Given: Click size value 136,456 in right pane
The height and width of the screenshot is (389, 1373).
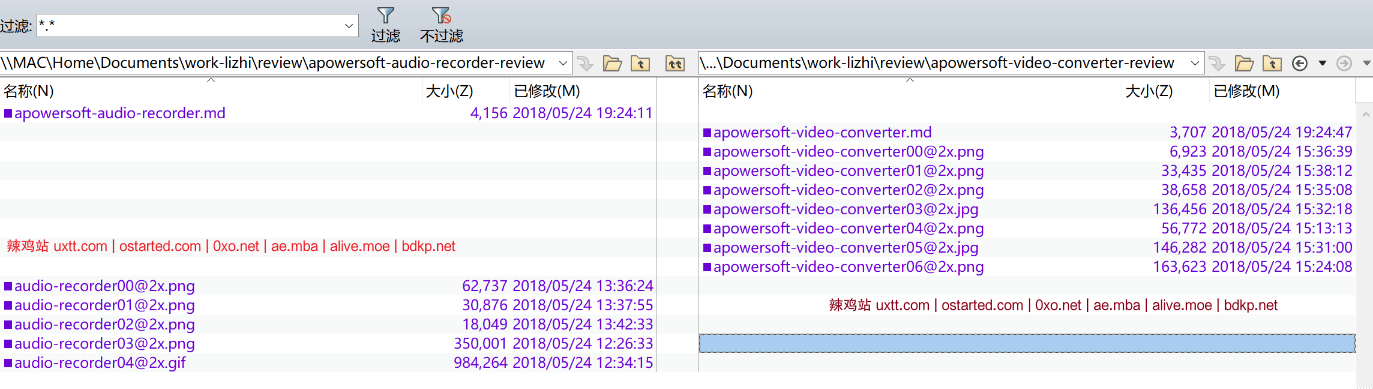Looking at the screenshot, I should point(1180,209).
